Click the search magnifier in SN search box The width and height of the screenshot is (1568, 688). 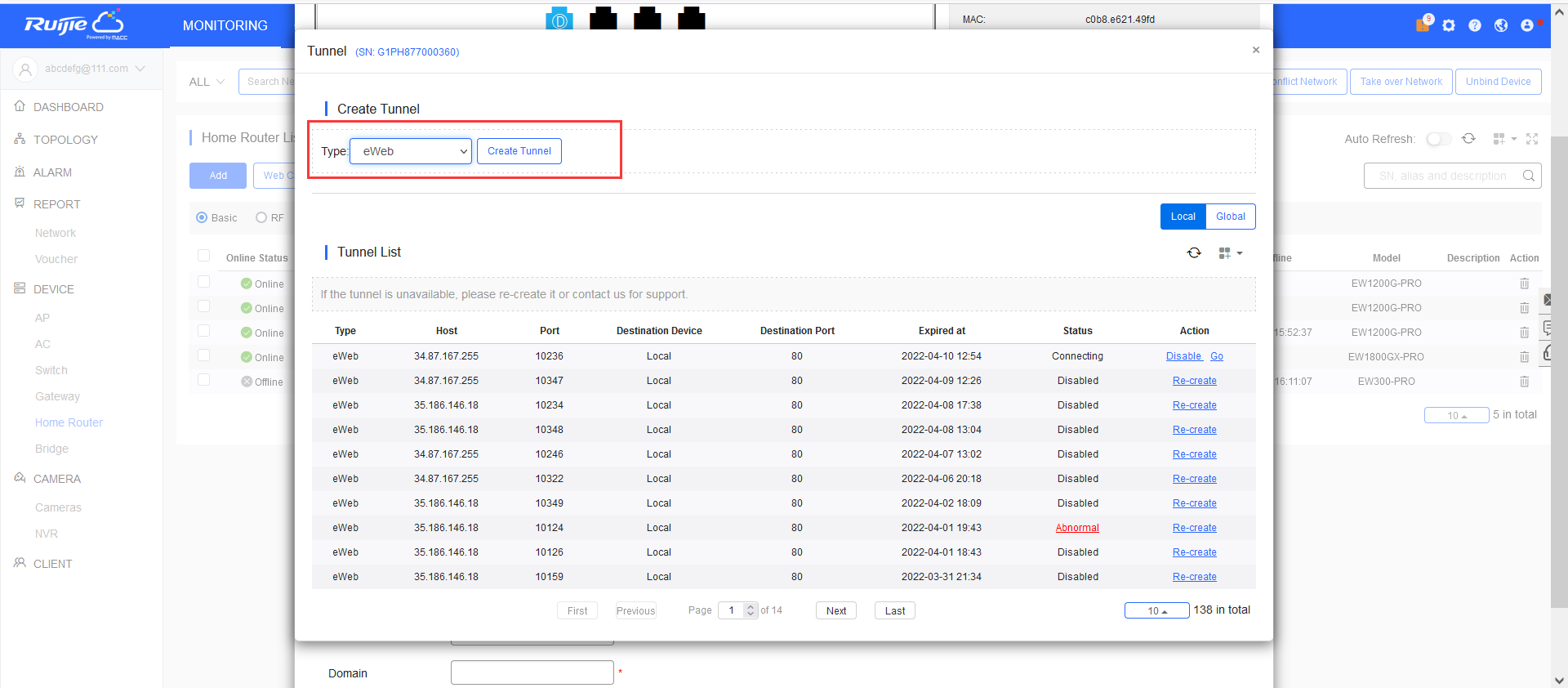coord(1529,176)
